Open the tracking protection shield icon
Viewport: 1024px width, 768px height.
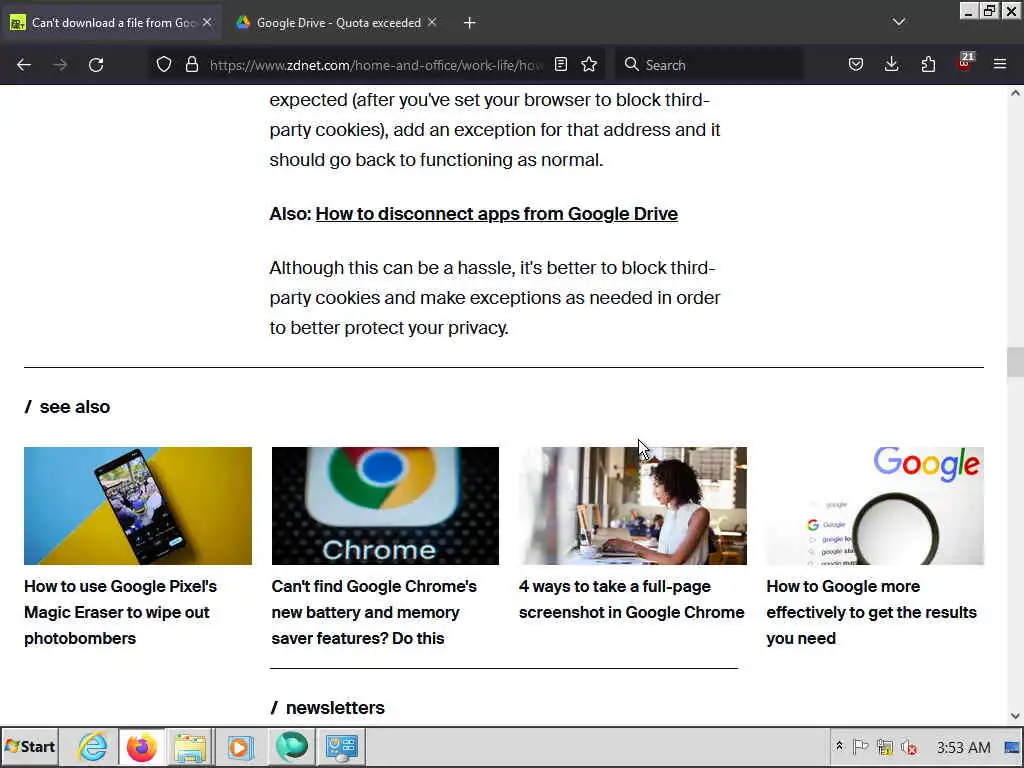click(164, 65)
